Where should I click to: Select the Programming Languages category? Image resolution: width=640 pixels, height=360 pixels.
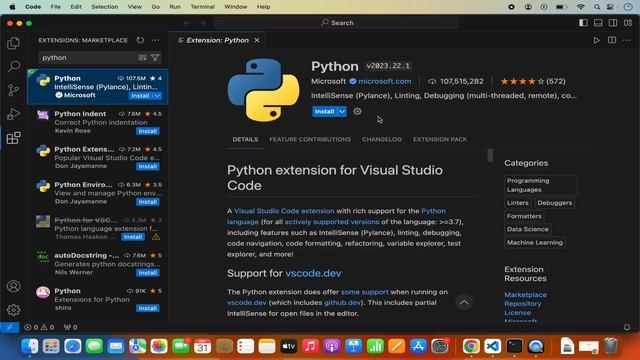click(541, 185)
